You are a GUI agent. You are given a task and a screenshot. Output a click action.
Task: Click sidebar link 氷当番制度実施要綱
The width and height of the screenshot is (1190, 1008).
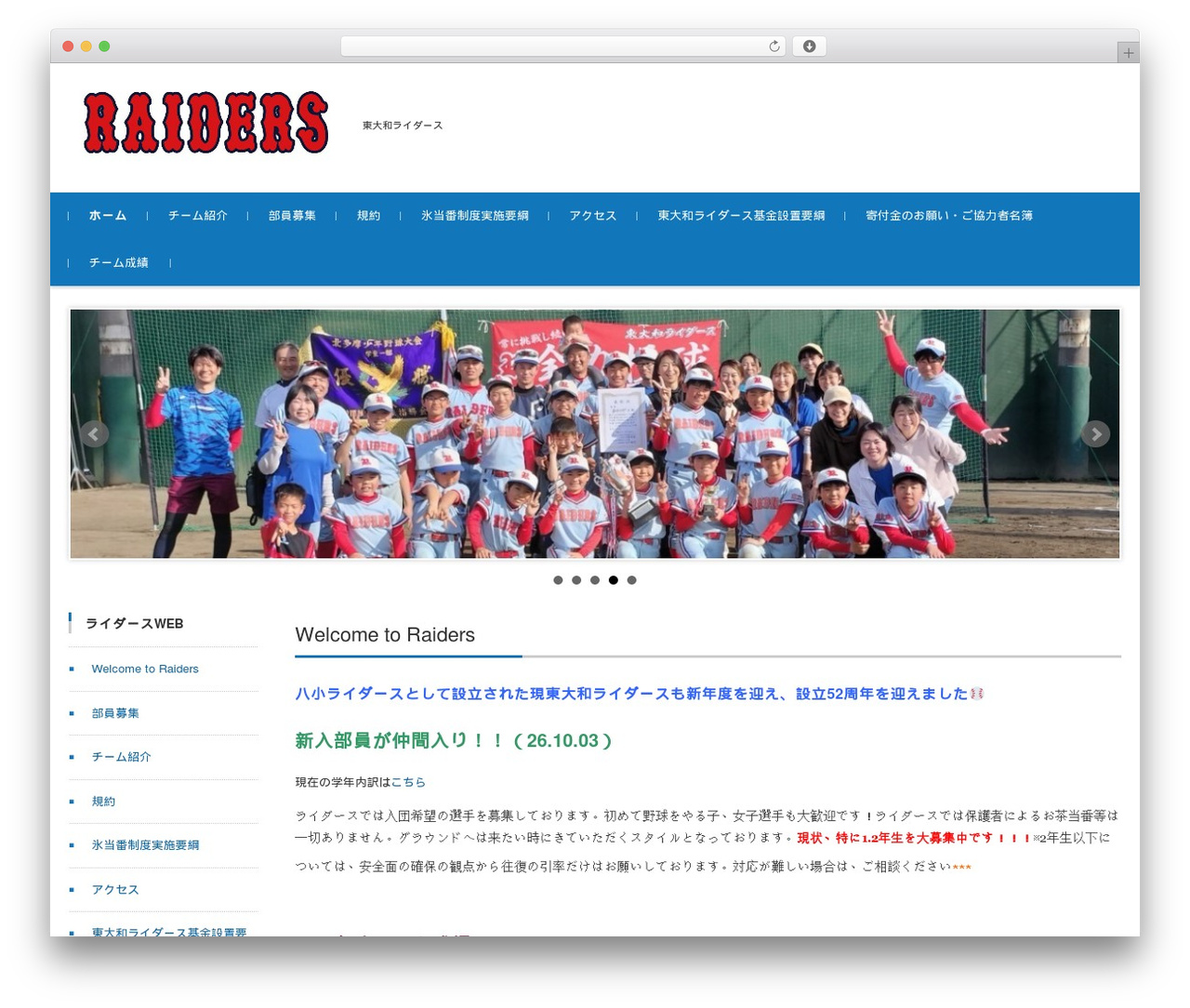point(145,845)
